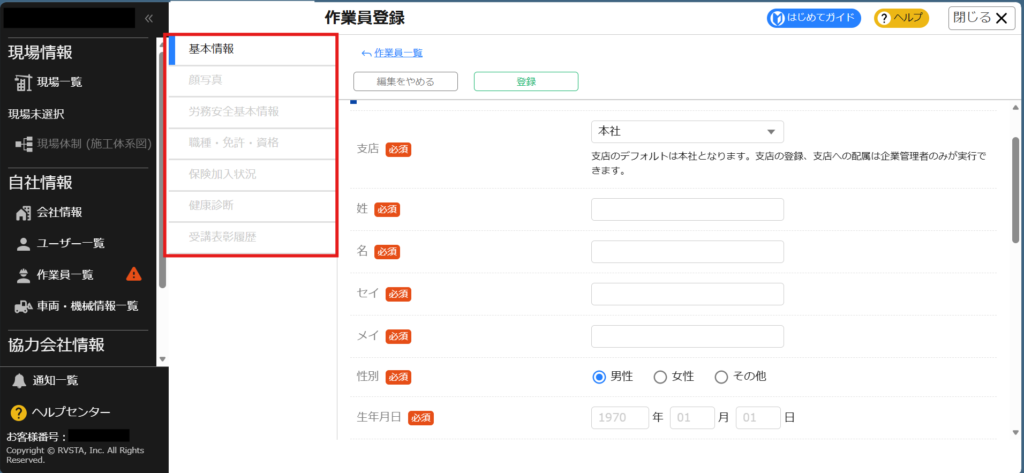Click the 車両・機械情報一覧 forklift icon
The image size is (1024, 473).
click(x=24, y=306)
